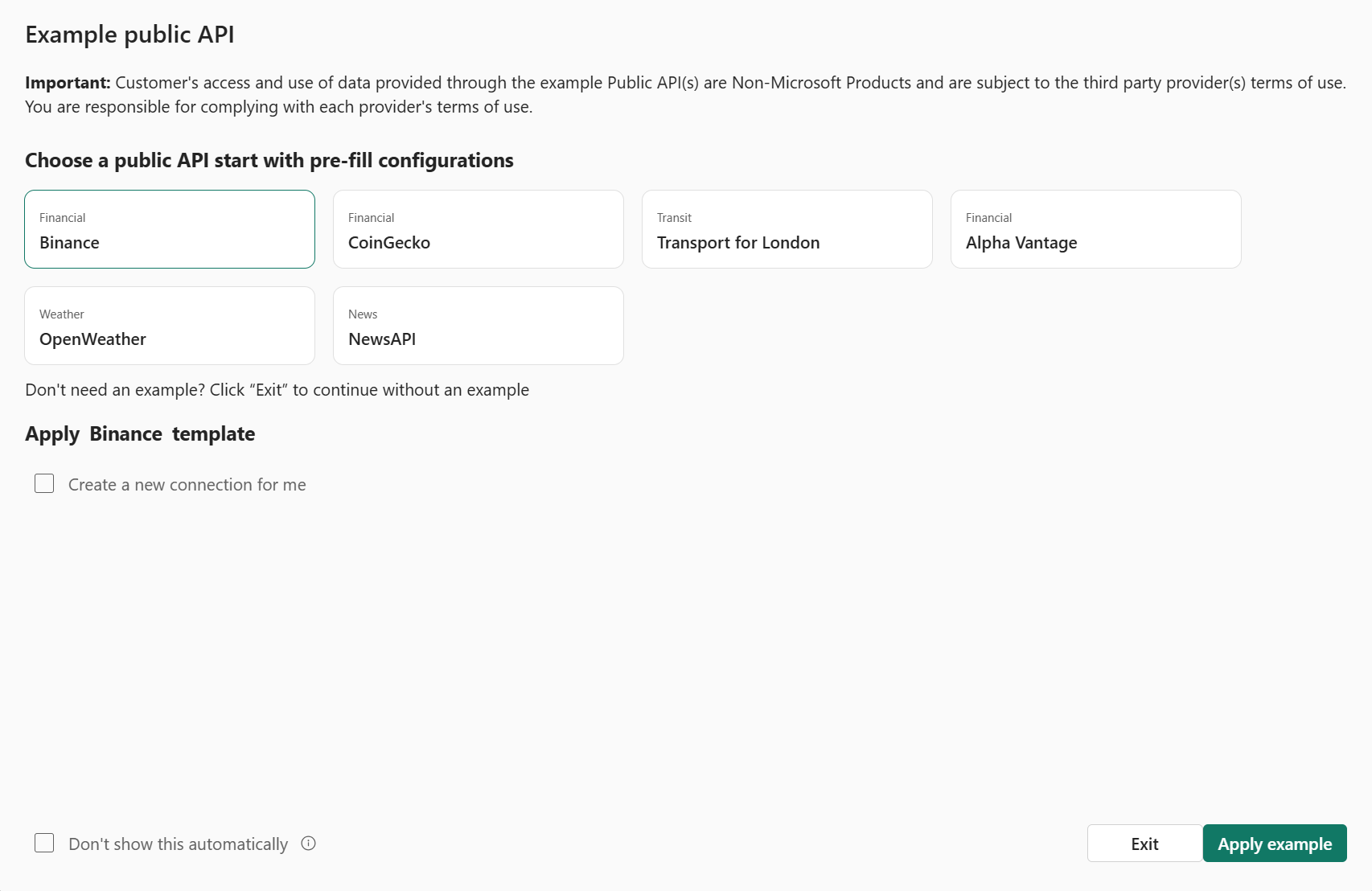Click the bold 'Important:' notice text
This screenshot has width=1372, height=891.
(68, 83)
